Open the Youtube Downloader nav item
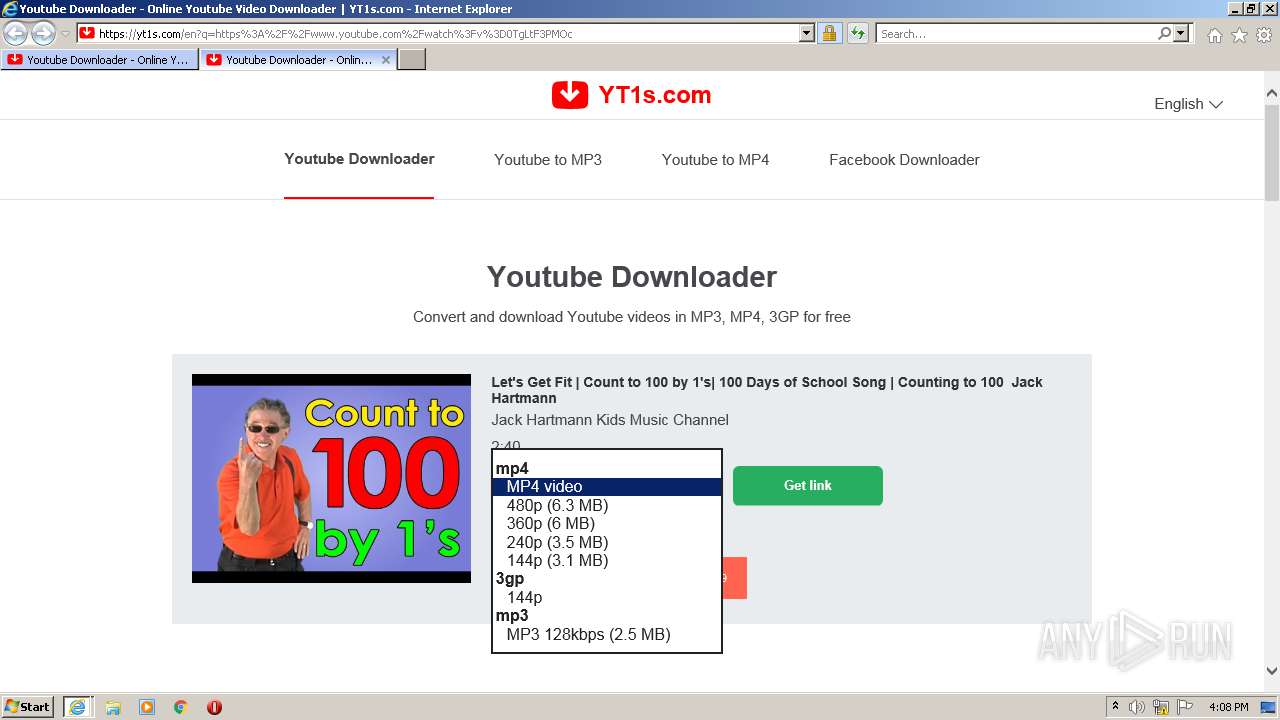 [x=359, y=159]
